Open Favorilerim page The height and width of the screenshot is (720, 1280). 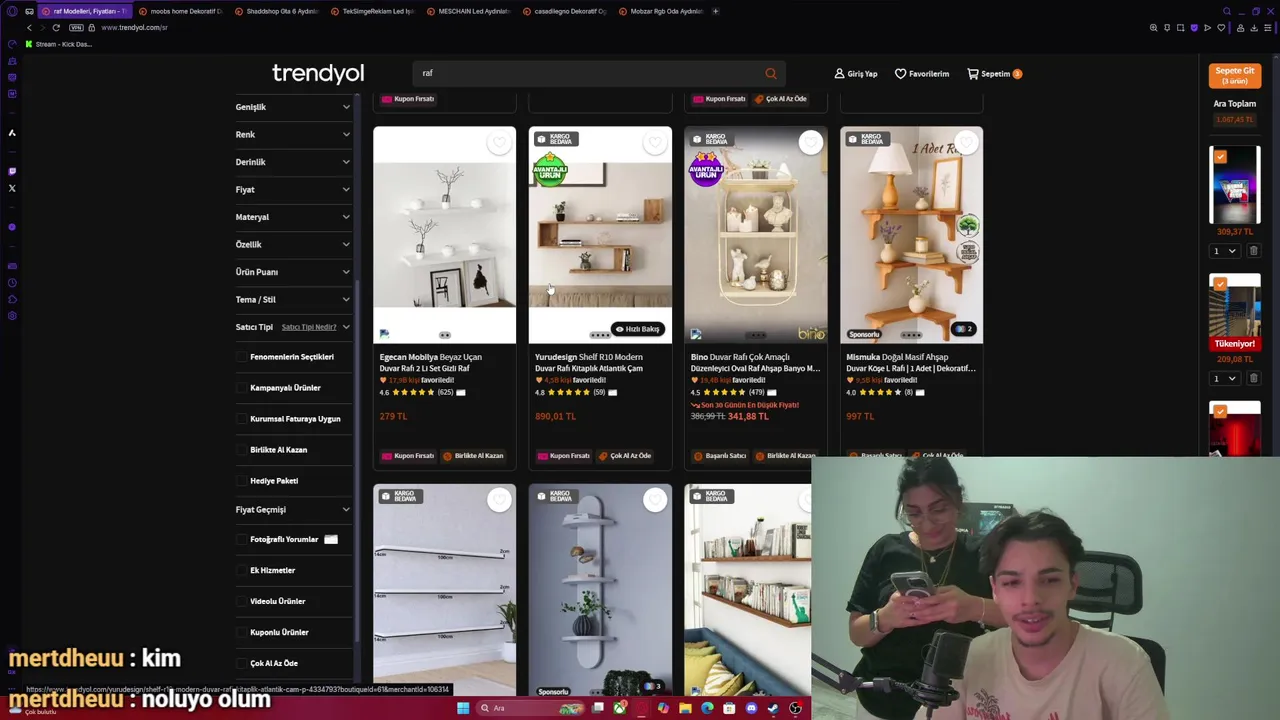pos(922,73)
